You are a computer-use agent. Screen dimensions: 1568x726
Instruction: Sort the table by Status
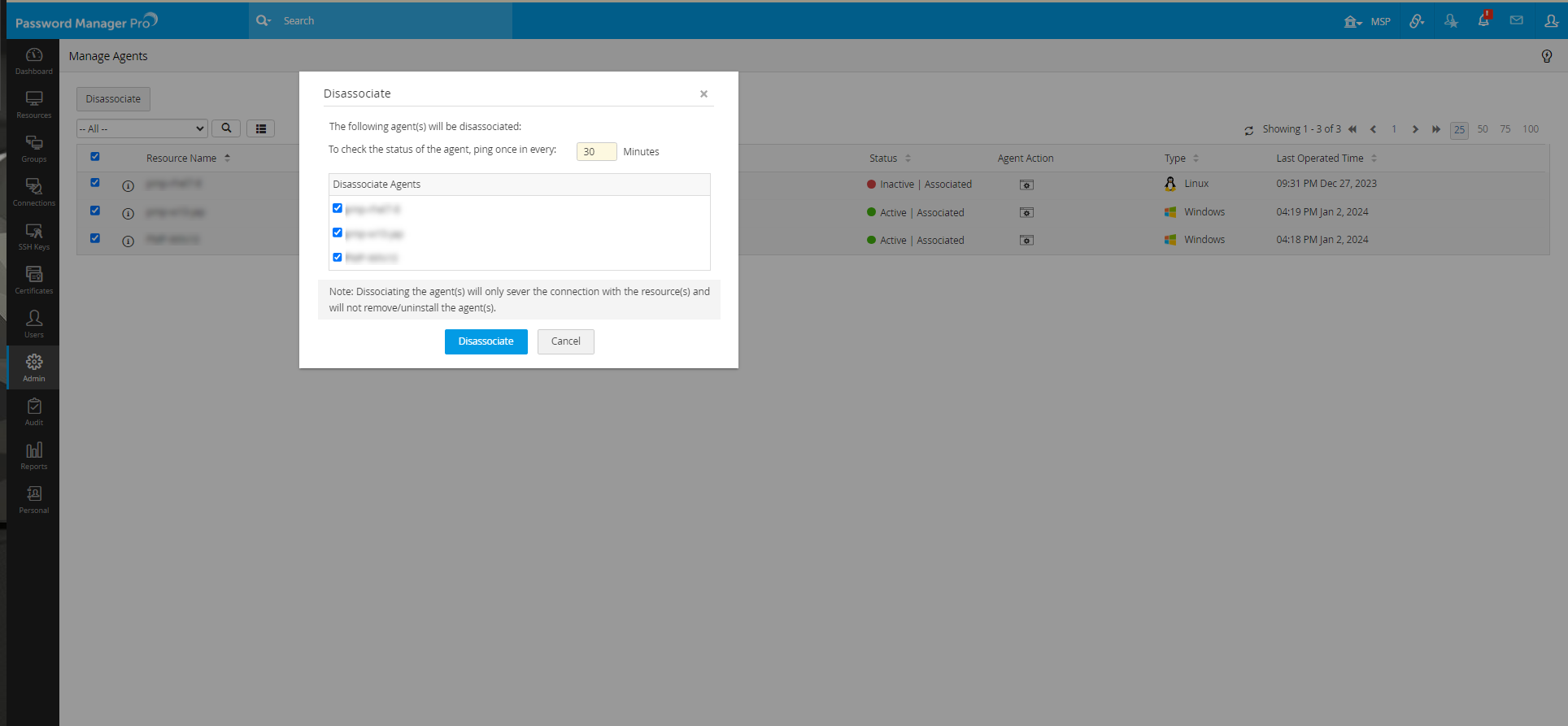coord(890,159)
